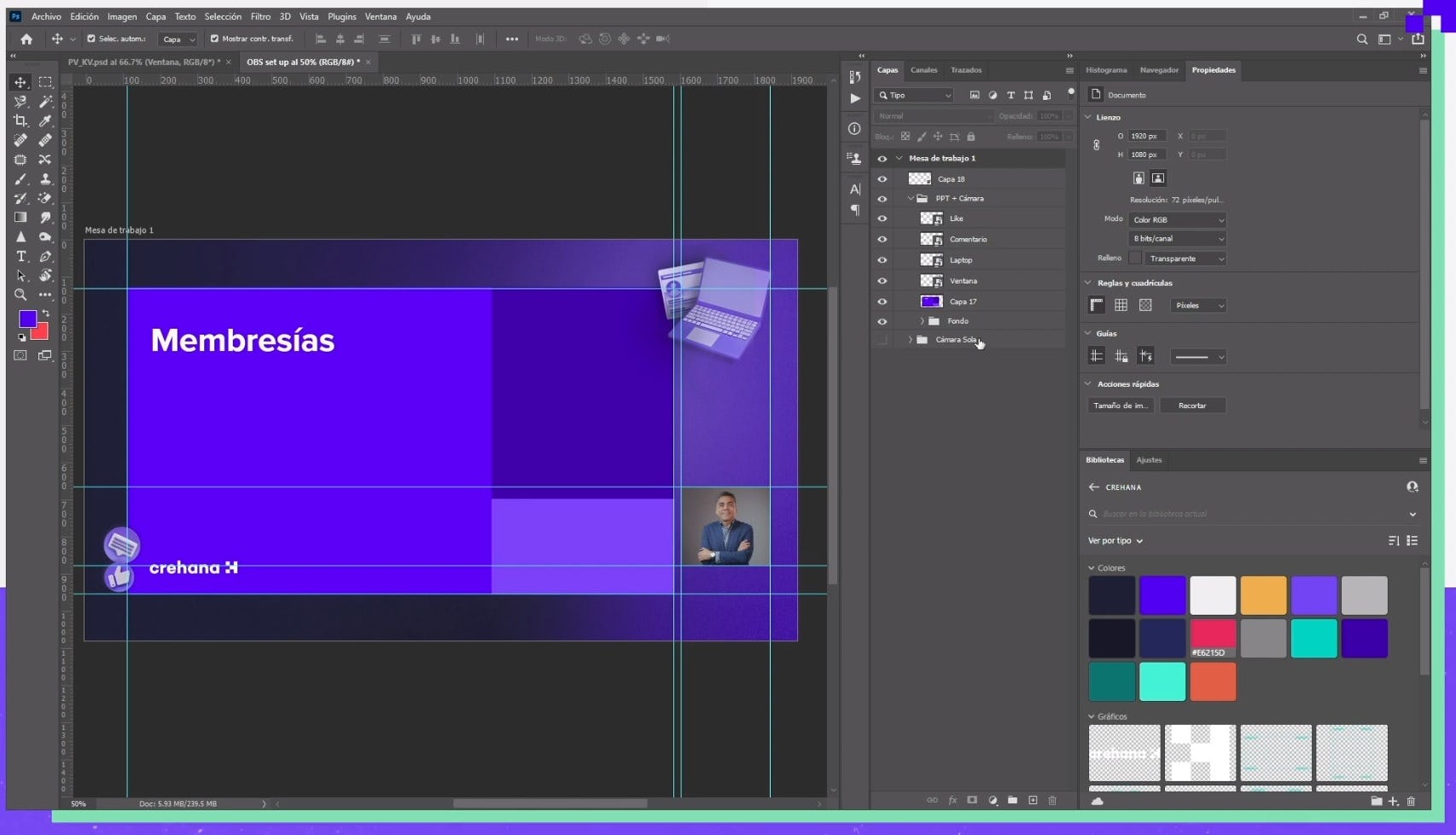Screen dimensions: 1456x835
Task: Switch to the Canales tab
Action: tap(923, 70)
